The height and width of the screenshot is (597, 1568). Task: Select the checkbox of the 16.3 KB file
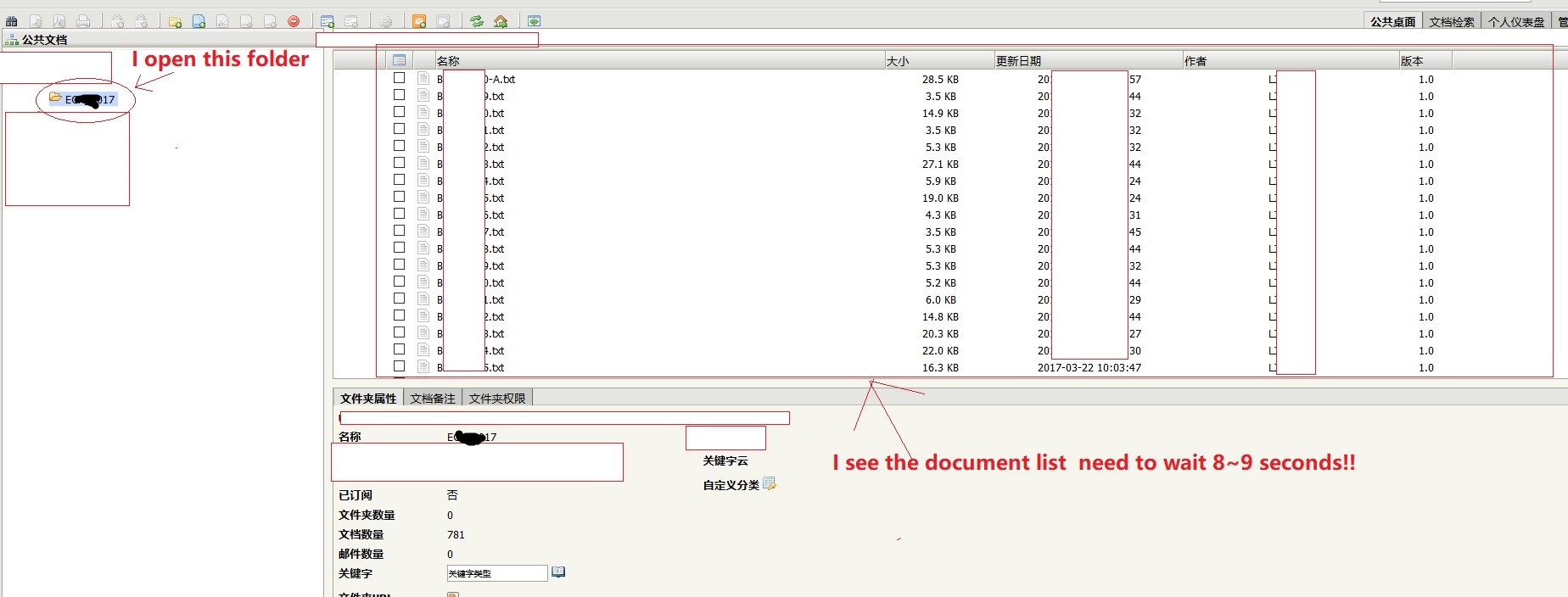pos(399,366)
